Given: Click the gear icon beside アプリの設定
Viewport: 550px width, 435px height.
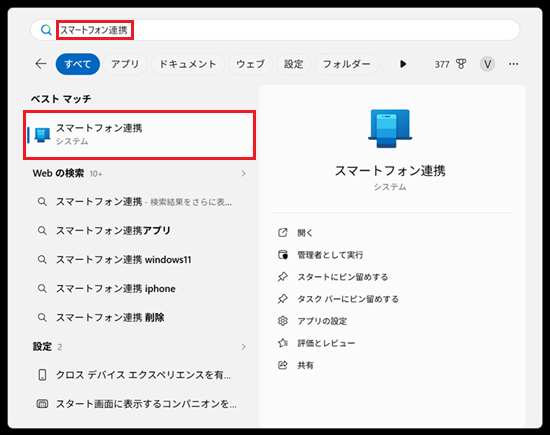Looking at the screenshot, I should coord(283,321).
